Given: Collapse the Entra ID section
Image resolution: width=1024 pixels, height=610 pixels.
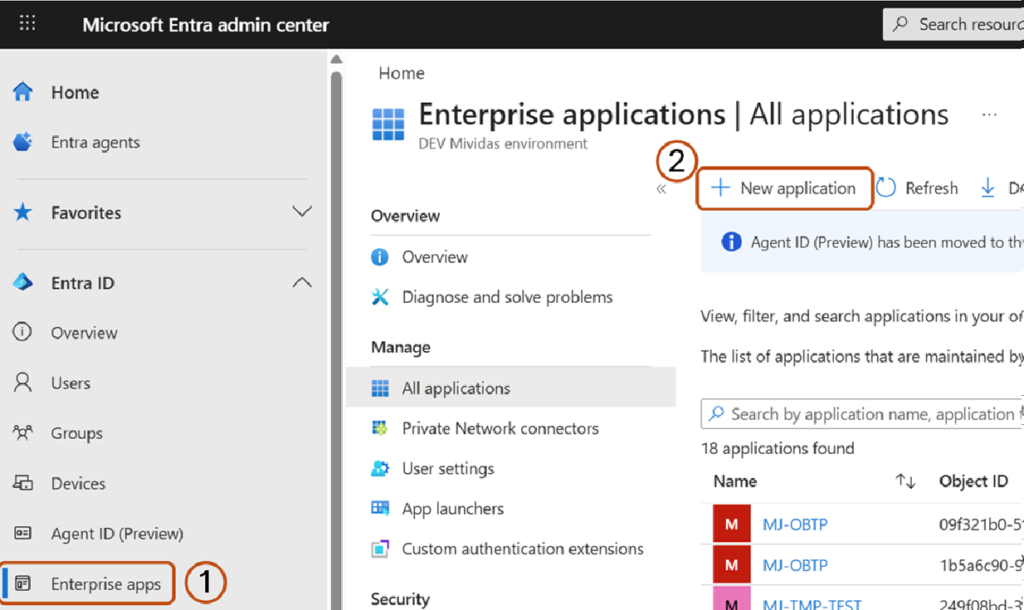Looking at the screenshot, I should [x=300, y=282].
